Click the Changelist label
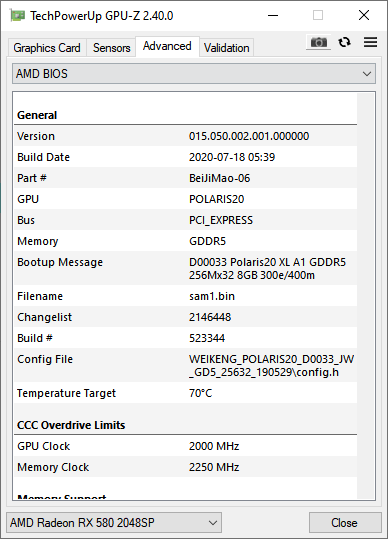The image size is (388, 539). click(x=45, y=317)
